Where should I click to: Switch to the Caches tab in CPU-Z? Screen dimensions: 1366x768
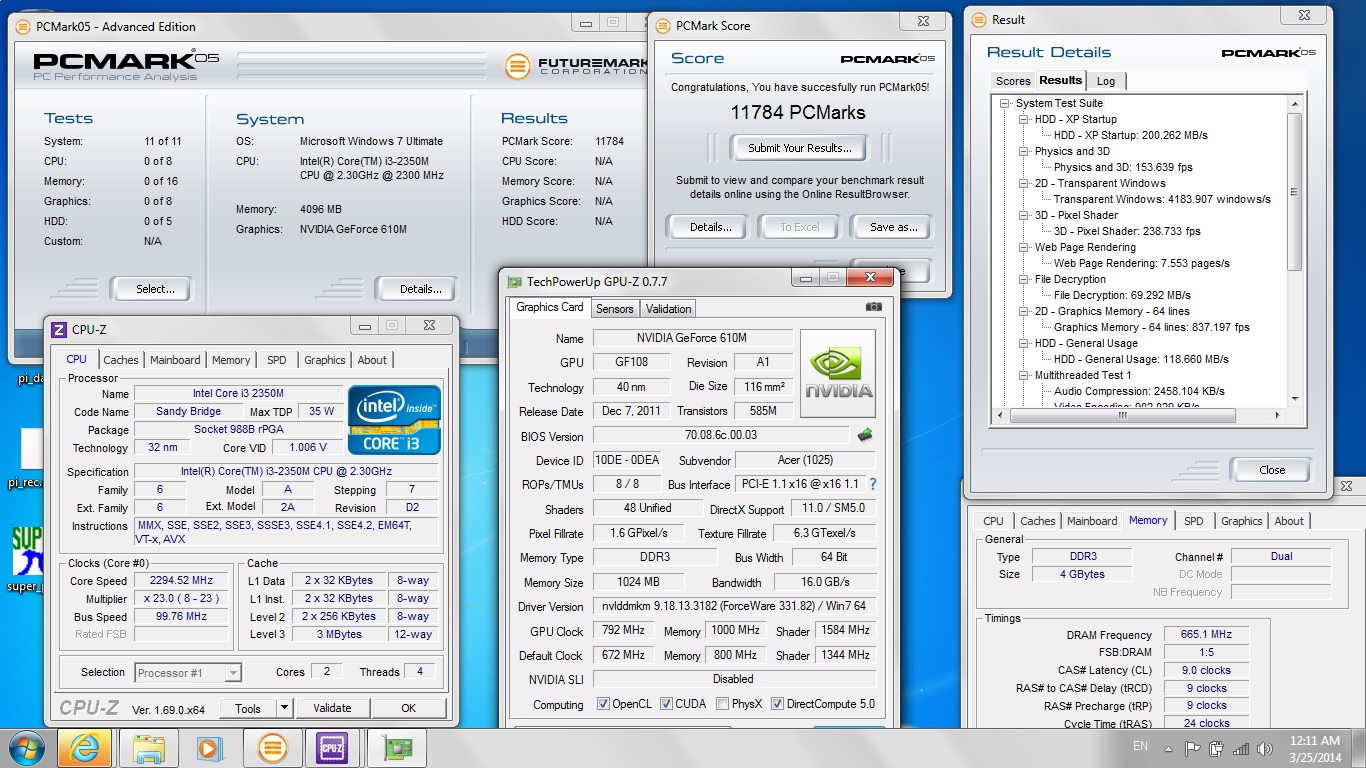point(121,360)
